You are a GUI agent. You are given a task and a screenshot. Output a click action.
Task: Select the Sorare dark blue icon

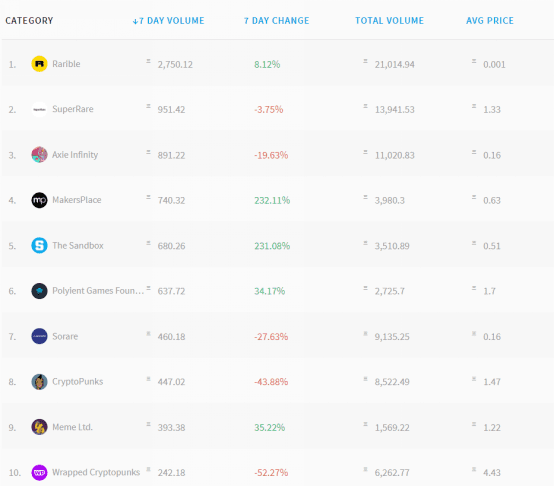click(39, 336)
